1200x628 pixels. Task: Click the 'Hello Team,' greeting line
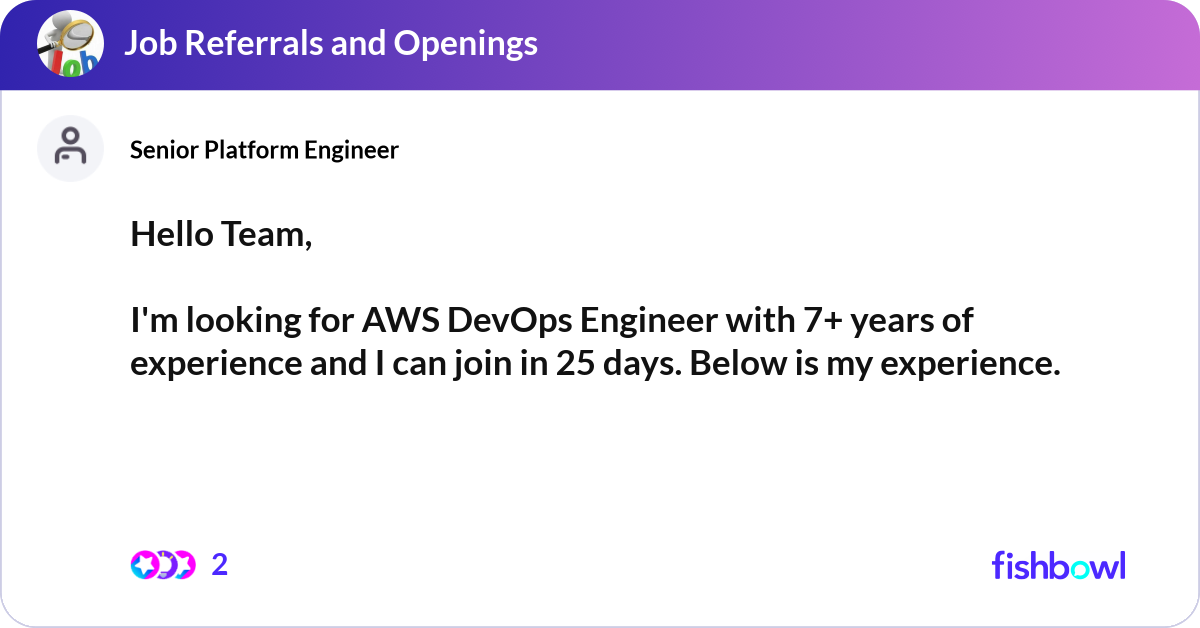click(221, 234)
